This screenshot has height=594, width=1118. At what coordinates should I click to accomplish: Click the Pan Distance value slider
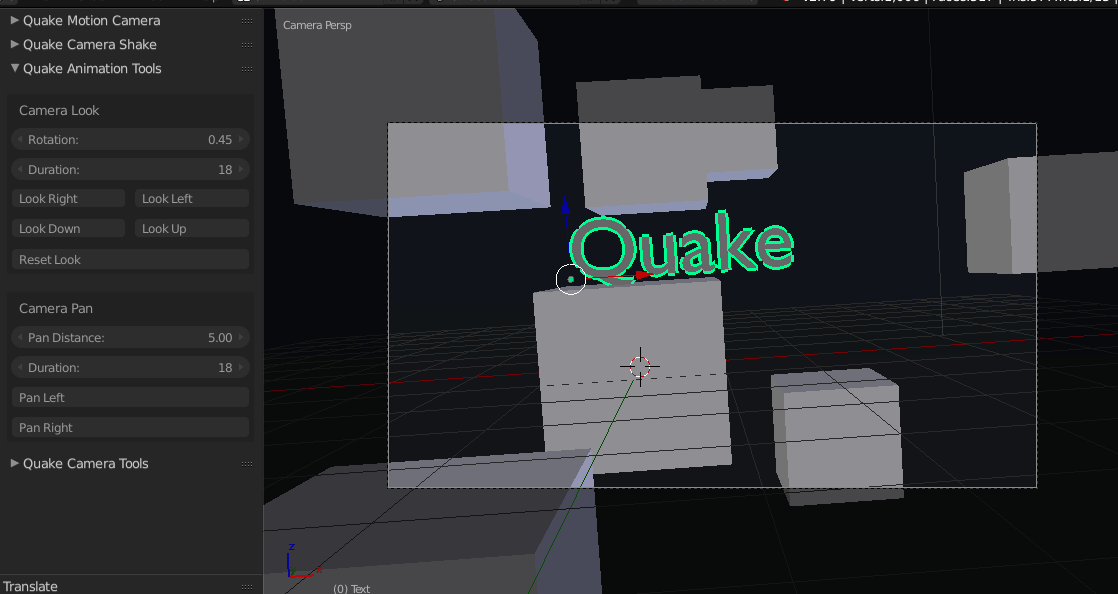pos(130,337)
